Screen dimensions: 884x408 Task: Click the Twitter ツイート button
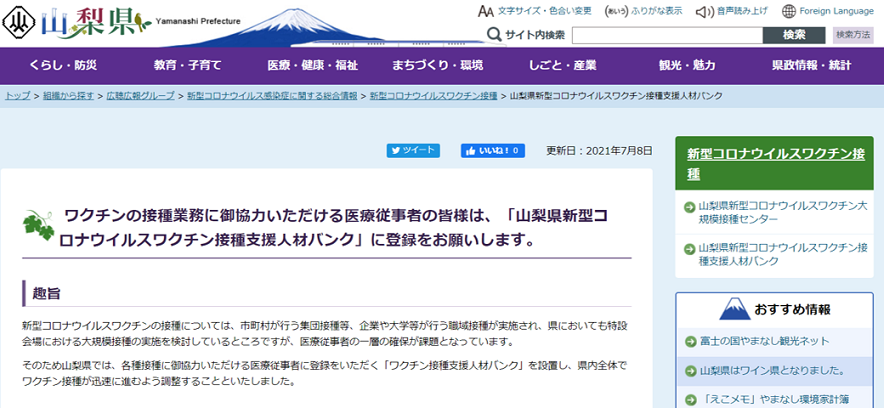click(x=413, y=150)
